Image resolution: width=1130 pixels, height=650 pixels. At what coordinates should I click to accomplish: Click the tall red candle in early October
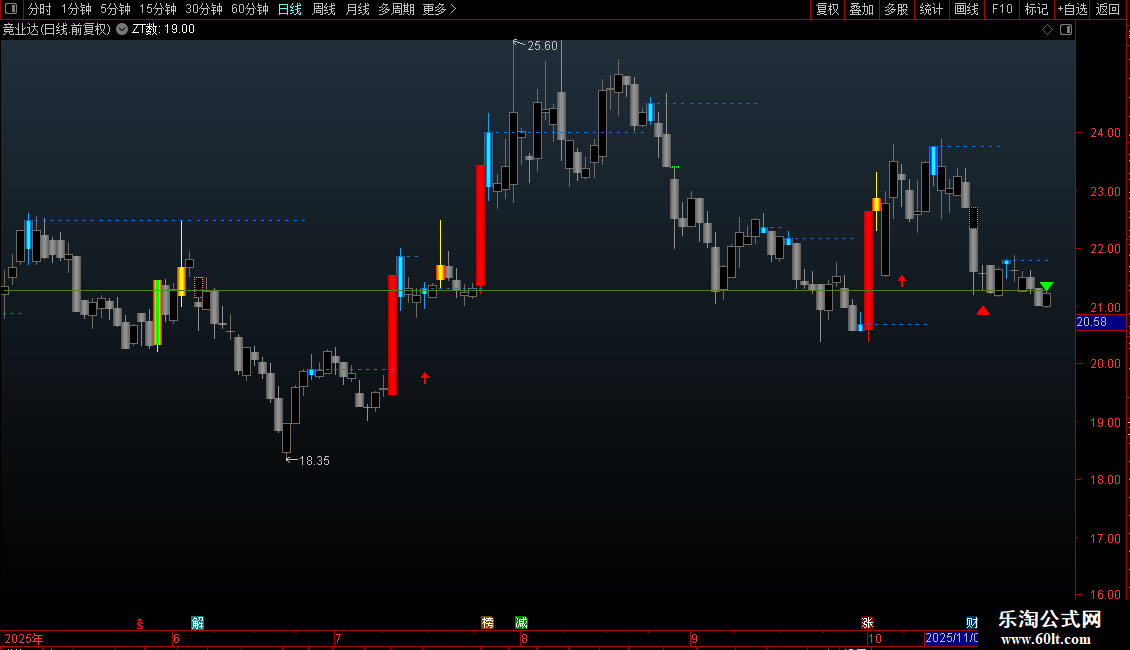click(x=868, y=270)
